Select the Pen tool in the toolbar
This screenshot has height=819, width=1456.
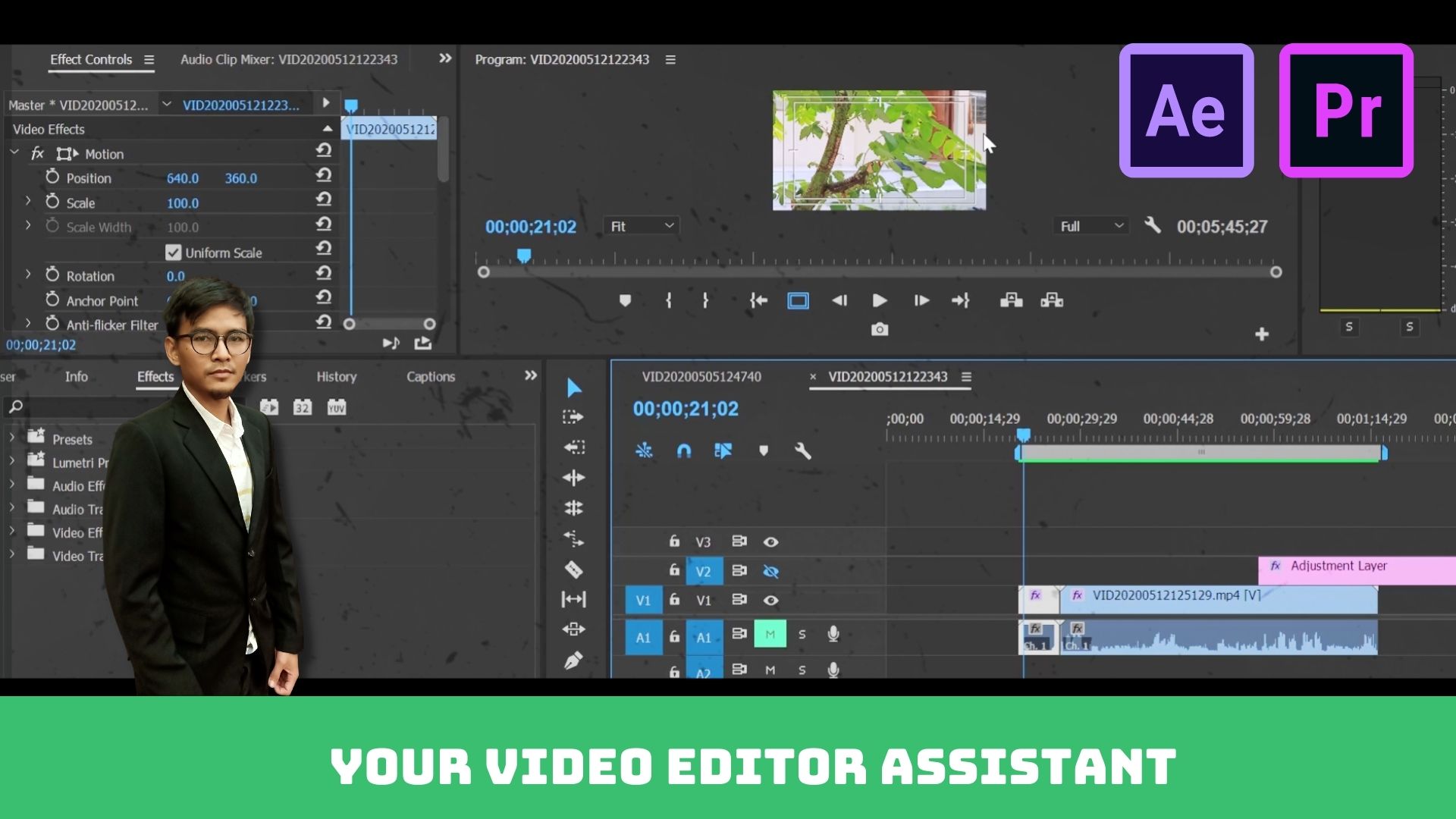[x=574, y=661]
